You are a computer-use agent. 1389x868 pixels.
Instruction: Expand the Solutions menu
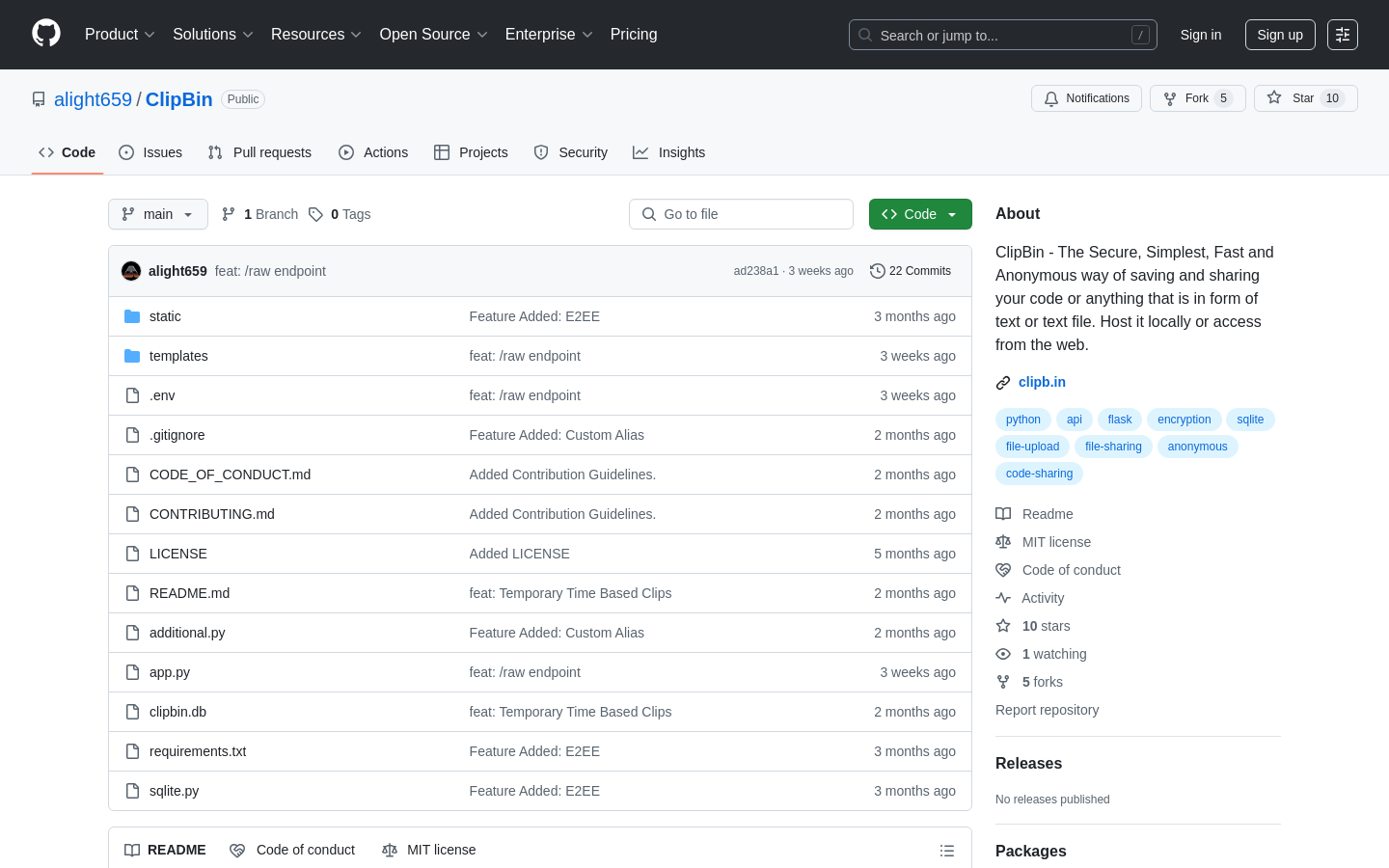(213, 34)
